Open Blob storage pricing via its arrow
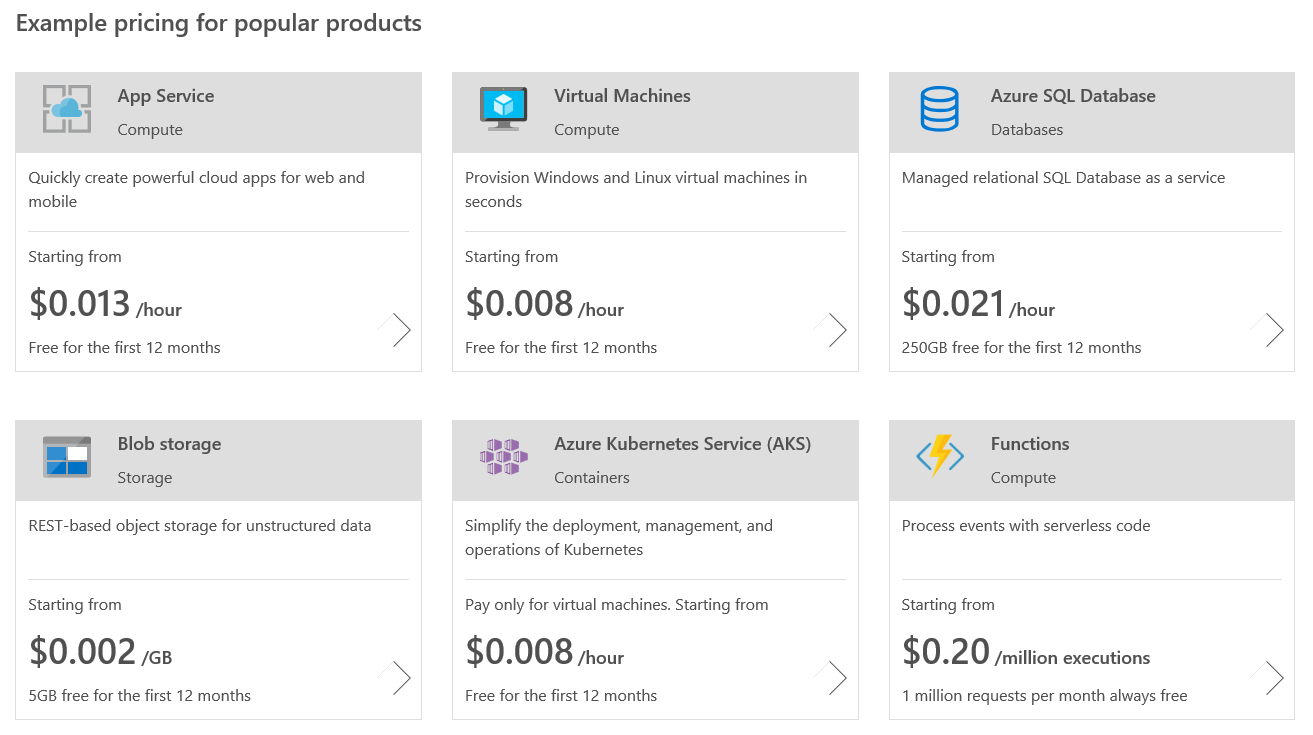Image resolution: width=1313 pixels, height=735 pixels. (397, 678)
